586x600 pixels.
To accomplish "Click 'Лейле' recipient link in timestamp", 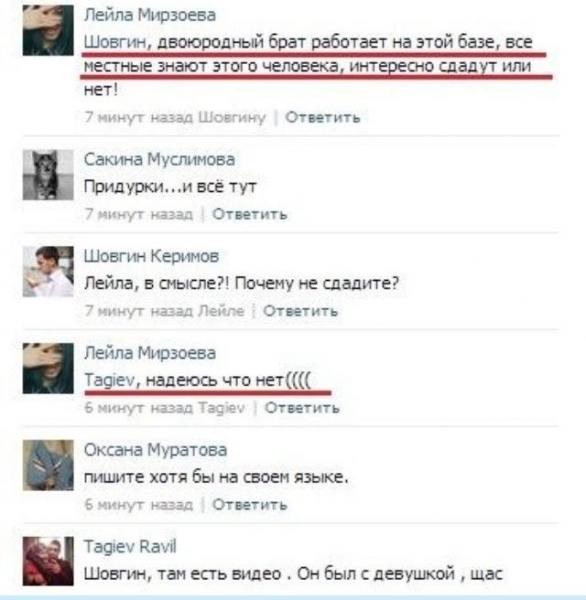I will (221, 311).
